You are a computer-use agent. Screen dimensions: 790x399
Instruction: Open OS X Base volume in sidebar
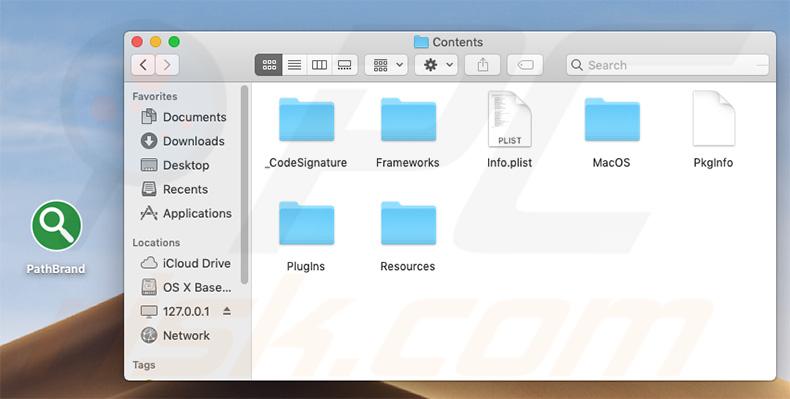click(x=186, y=287)
